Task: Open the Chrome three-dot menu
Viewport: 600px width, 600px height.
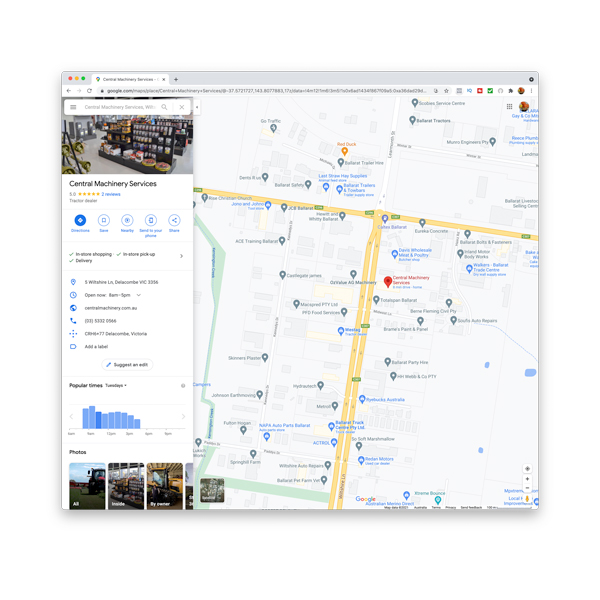Action: [x=531, y=91]
